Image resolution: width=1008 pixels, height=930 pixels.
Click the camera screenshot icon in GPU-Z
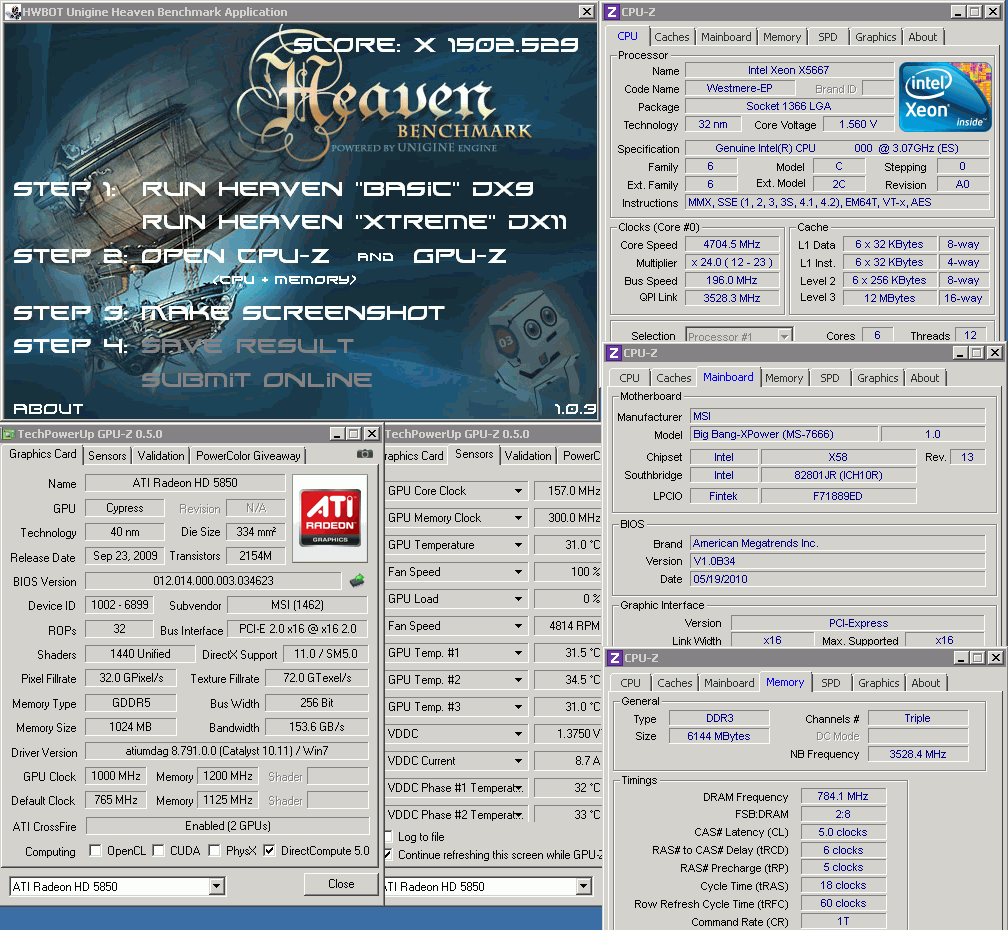364,454
